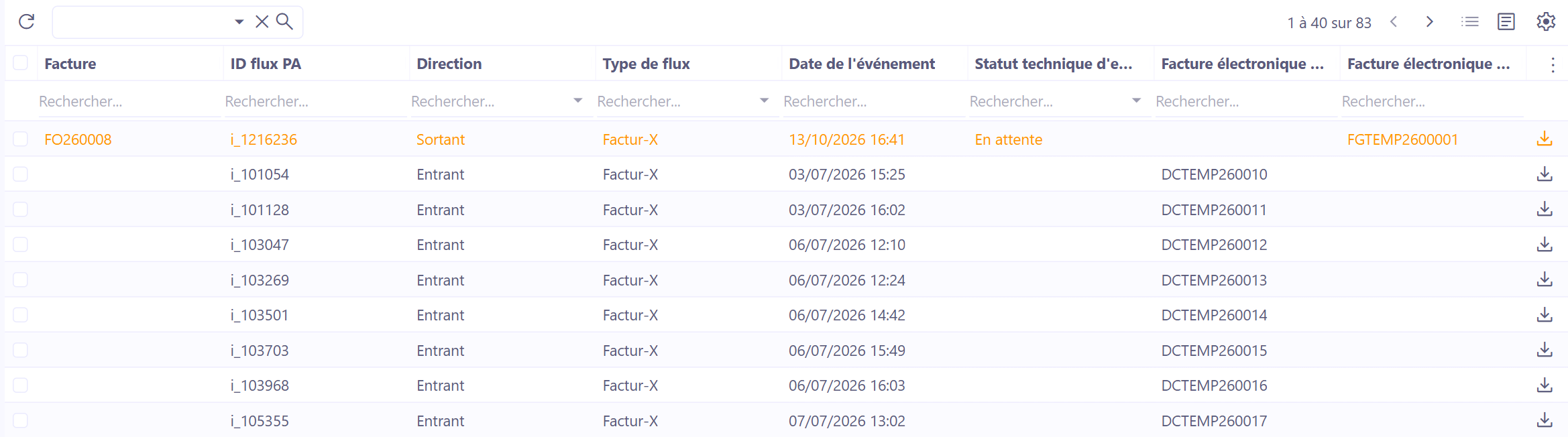The width and height of the screenshot is (1568, 437).
Task: Toggle the select-all header checkbox
Action: coord(21,63)
